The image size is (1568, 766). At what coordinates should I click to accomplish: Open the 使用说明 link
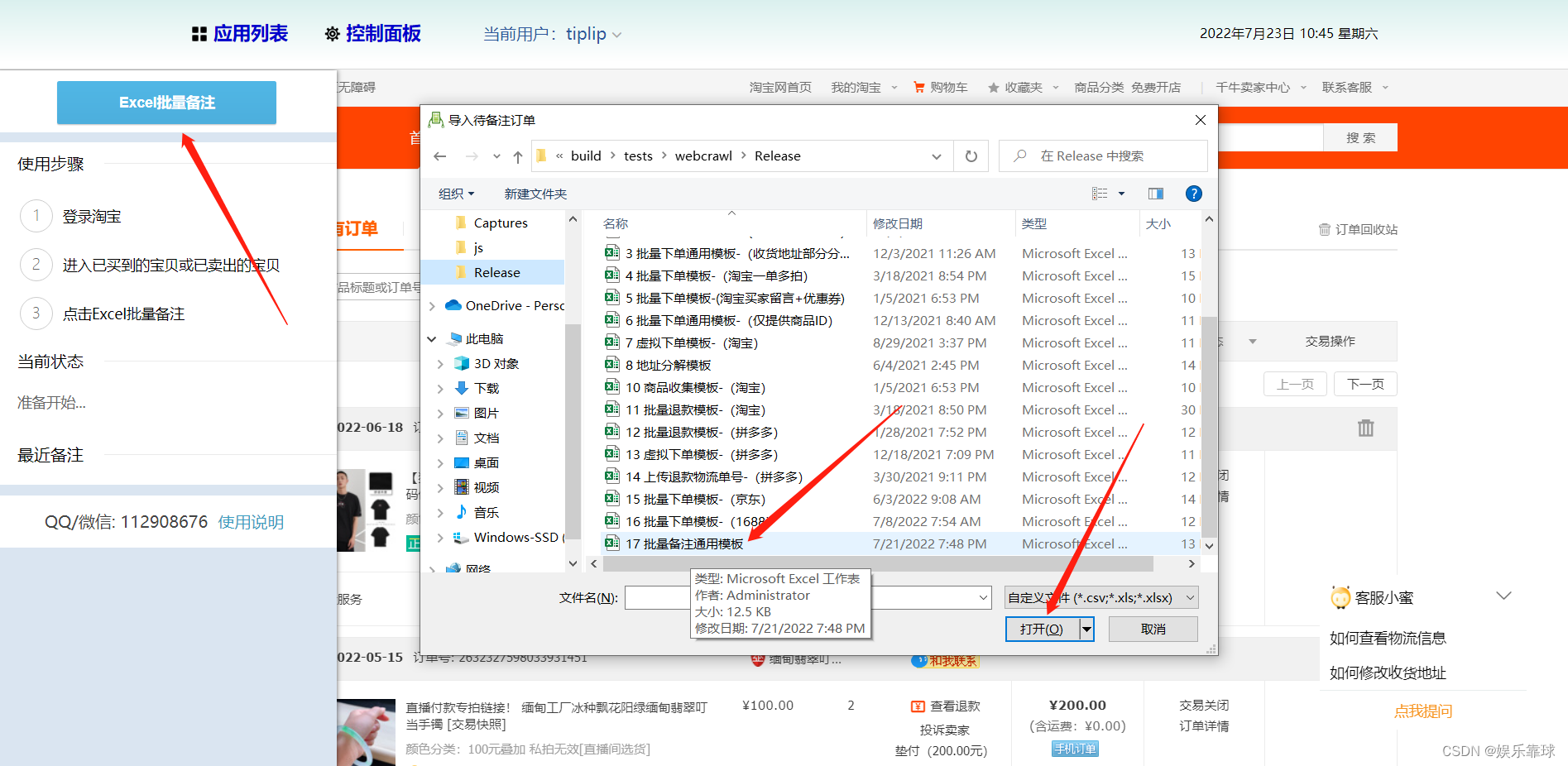(x=251, y=522)
